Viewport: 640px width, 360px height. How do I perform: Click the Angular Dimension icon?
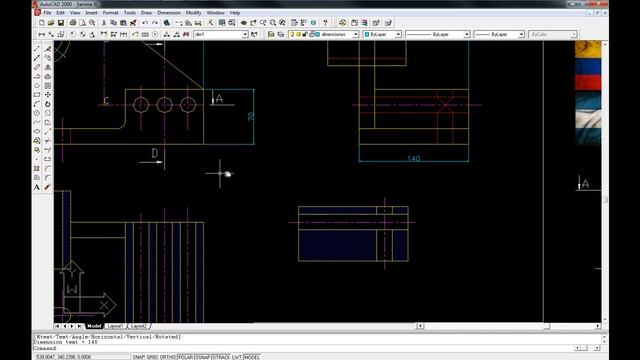(x=92, y=35)
